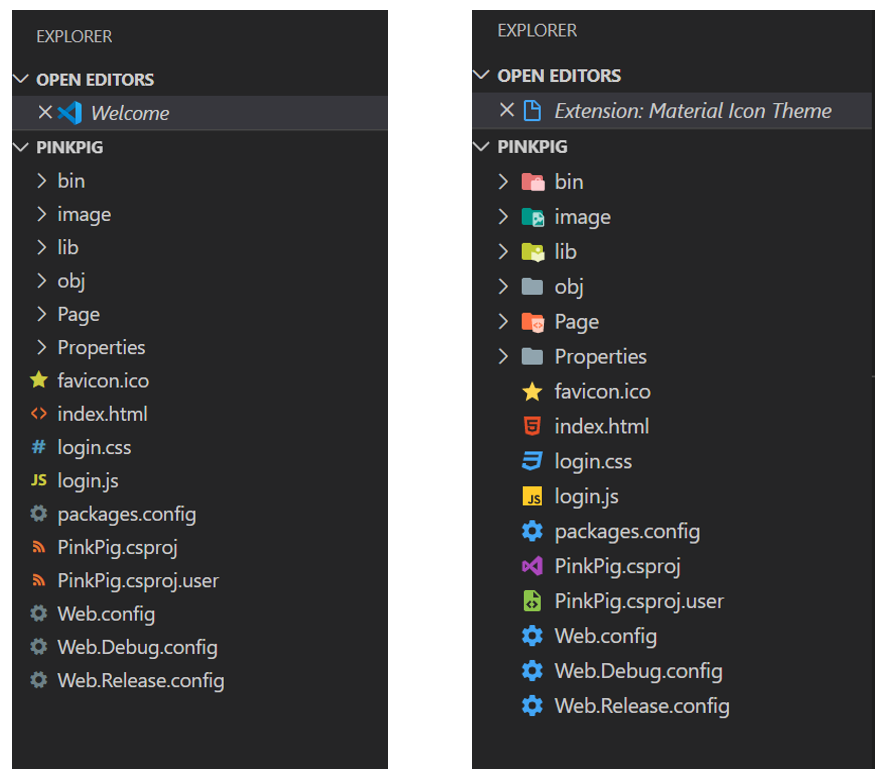
Task: Click the gear icon beside Web.Release.config
Action: 533,706
